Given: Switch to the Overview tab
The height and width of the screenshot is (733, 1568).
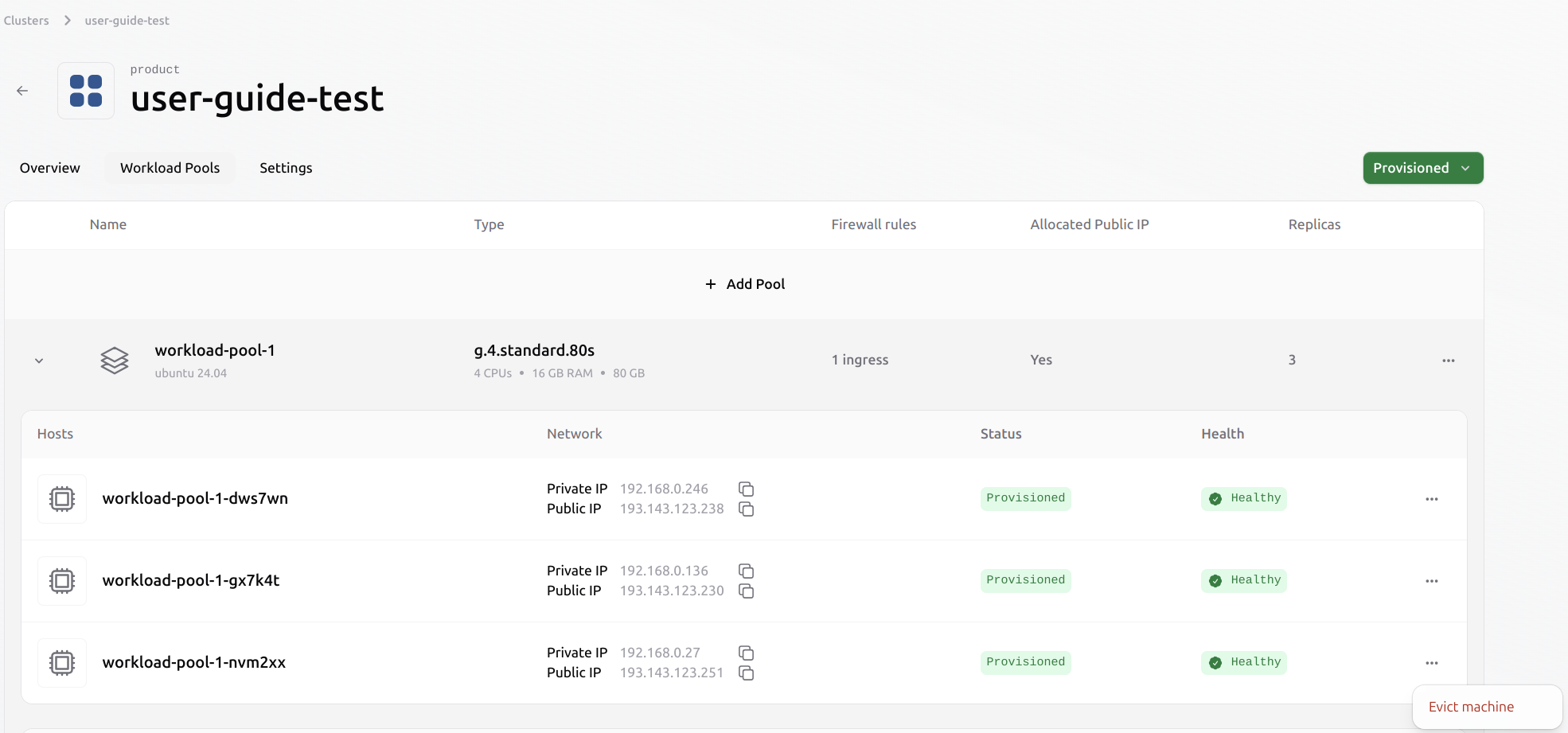Looking at the screenshot, I should [x=49, y=168].
